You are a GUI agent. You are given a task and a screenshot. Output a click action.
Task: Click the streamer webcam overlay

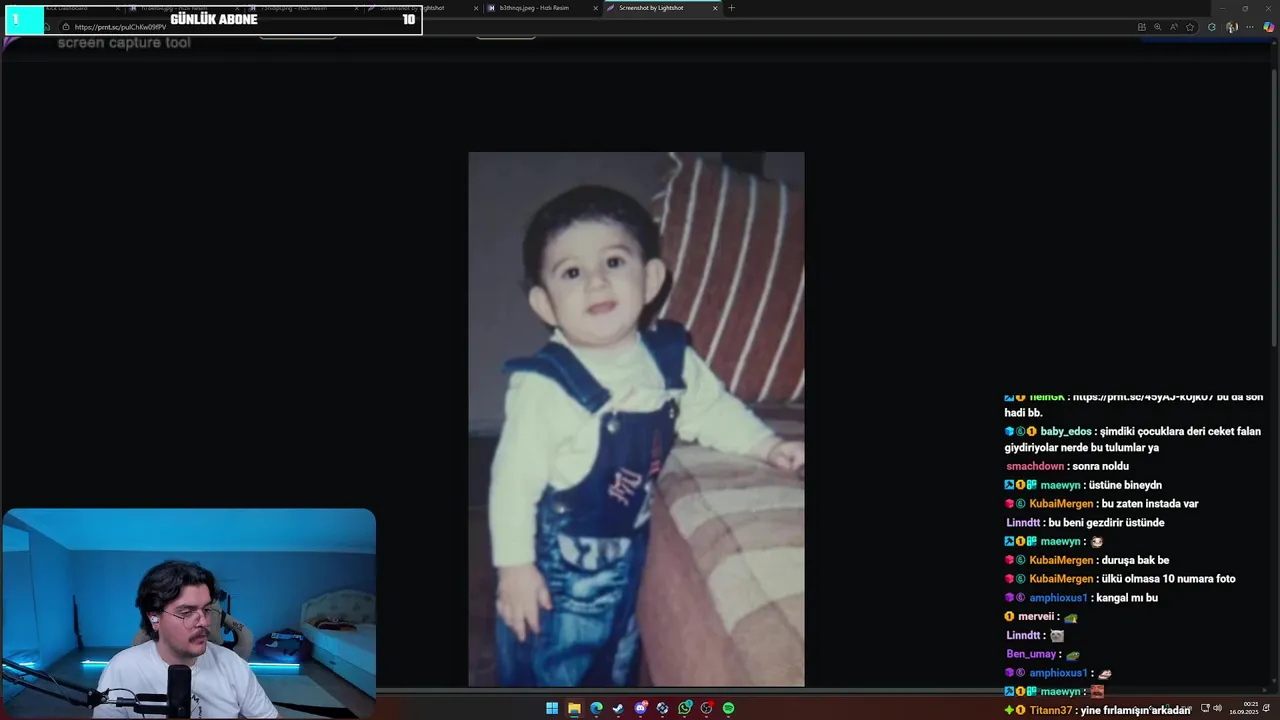(x=189, y=613)
